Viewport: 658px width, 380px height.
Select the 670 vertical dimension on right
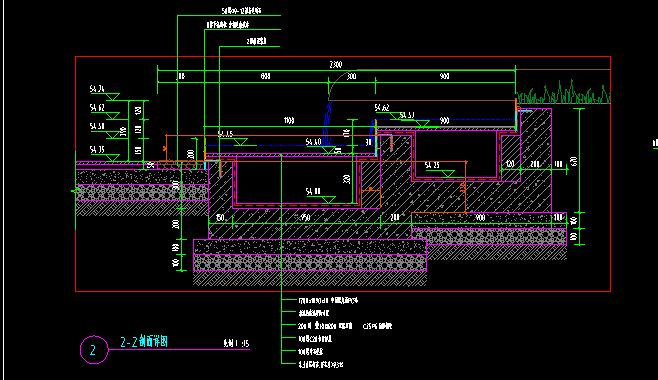point(574,161)
